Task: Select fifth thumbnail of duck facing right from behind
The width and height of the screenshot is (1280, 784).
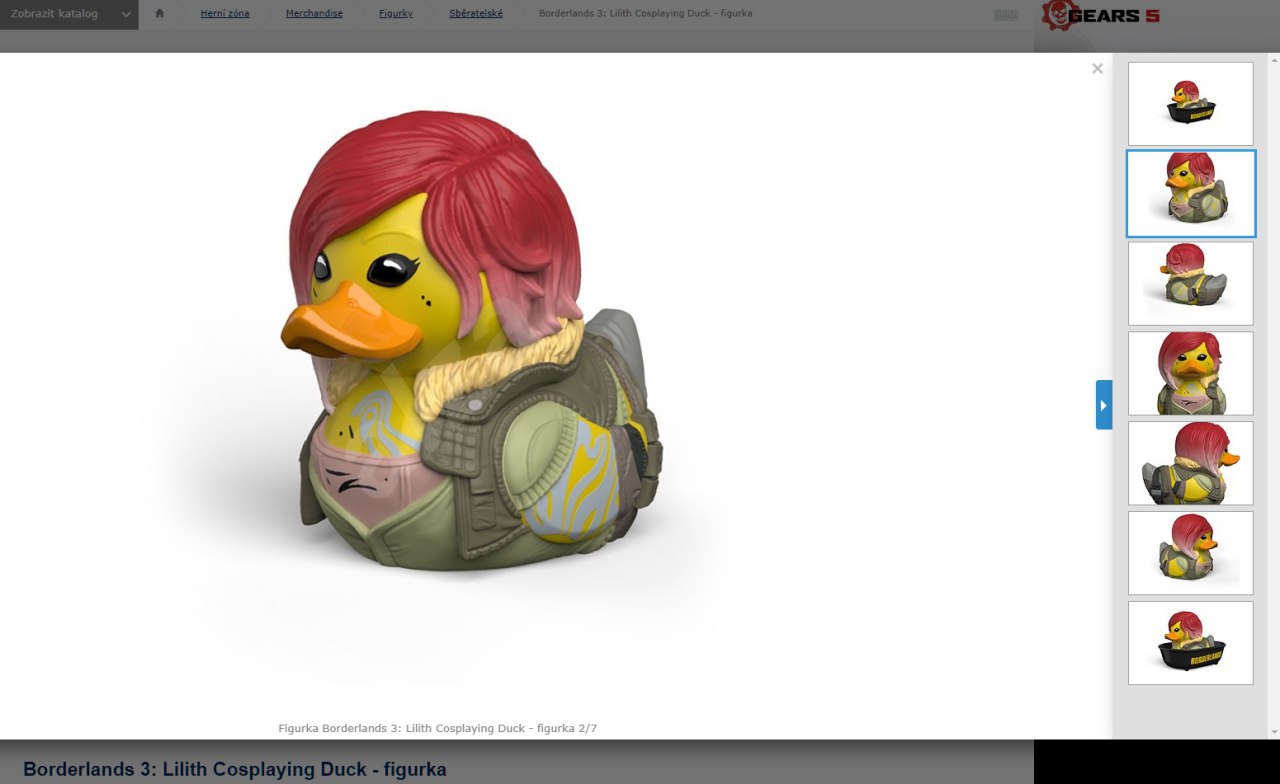Action: pyautogui.click(x=1190, y=463)
